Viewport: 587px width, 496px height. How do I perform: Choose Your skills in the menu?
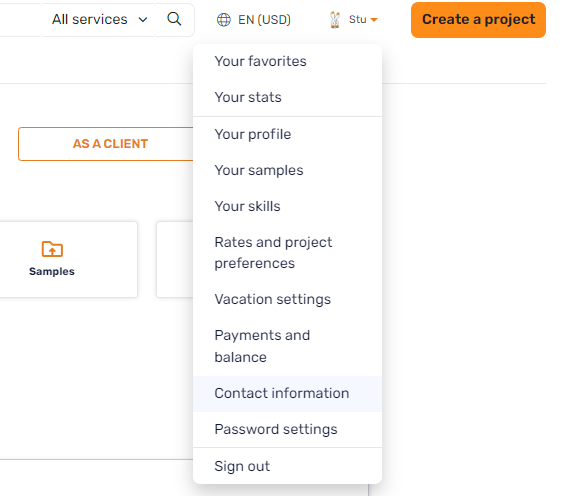(x=288, y=206)
